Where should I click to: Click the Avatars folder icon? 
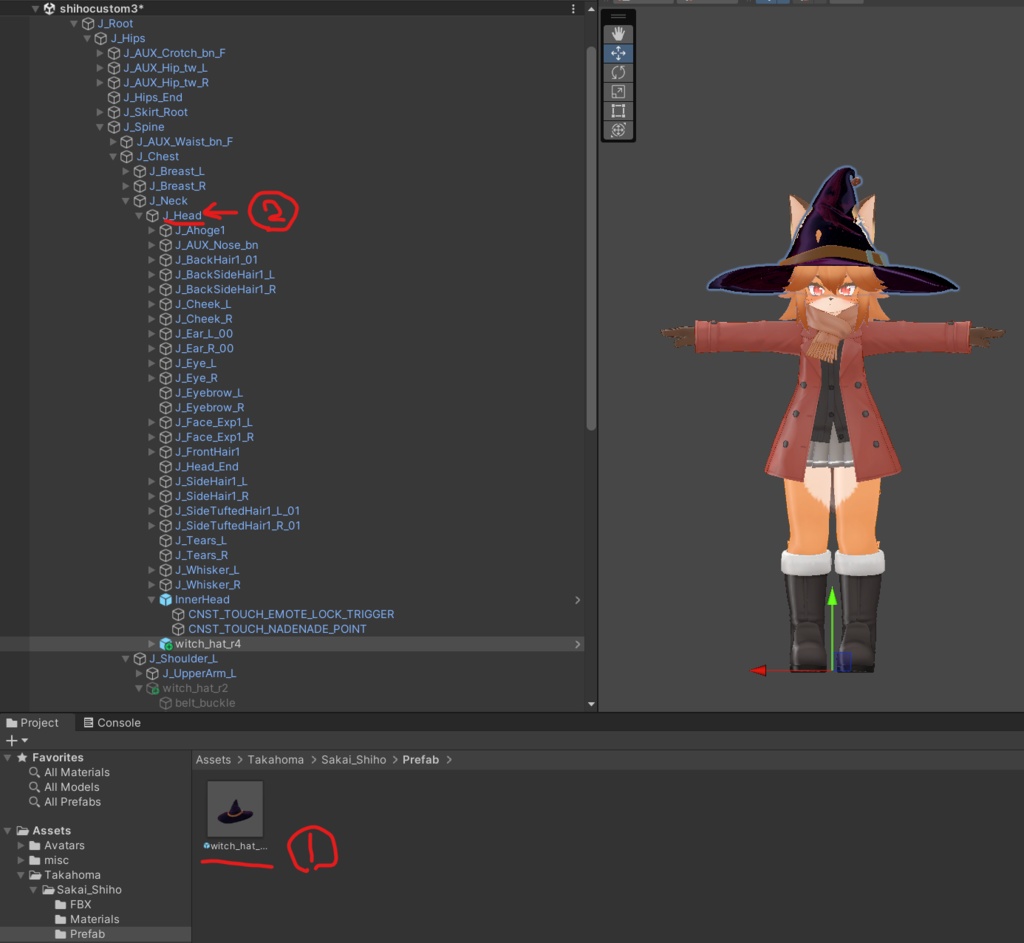coord(35,845)
